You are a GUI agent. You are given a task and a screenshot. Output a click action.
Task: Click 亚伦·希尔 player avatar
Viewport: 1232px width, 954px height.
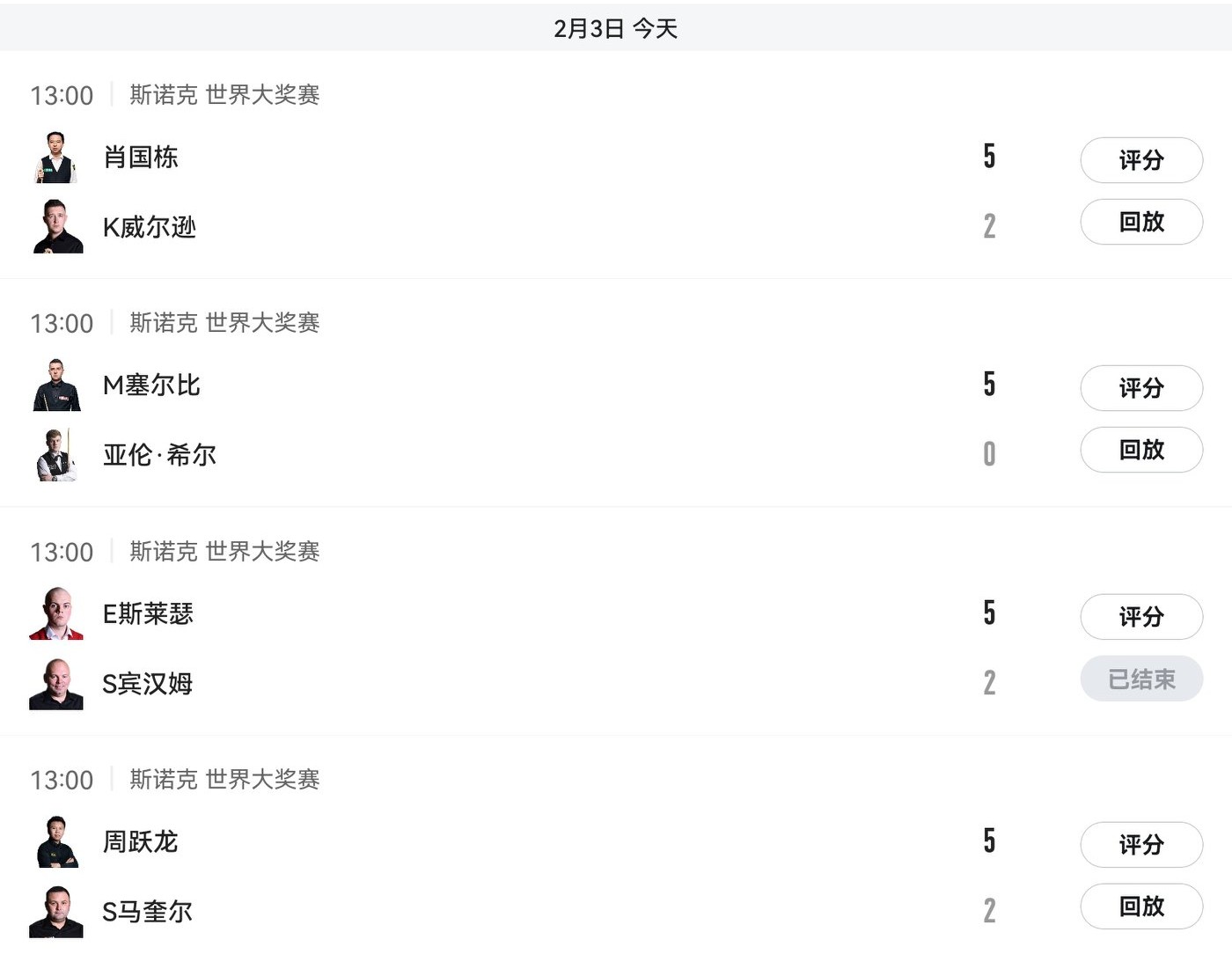(x=56, y=455)
